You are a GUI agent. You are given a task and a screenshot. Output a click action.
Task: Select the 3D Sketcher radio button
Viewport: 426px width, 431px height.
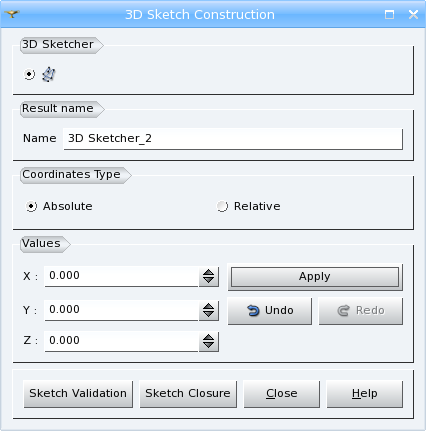point(29,74)
